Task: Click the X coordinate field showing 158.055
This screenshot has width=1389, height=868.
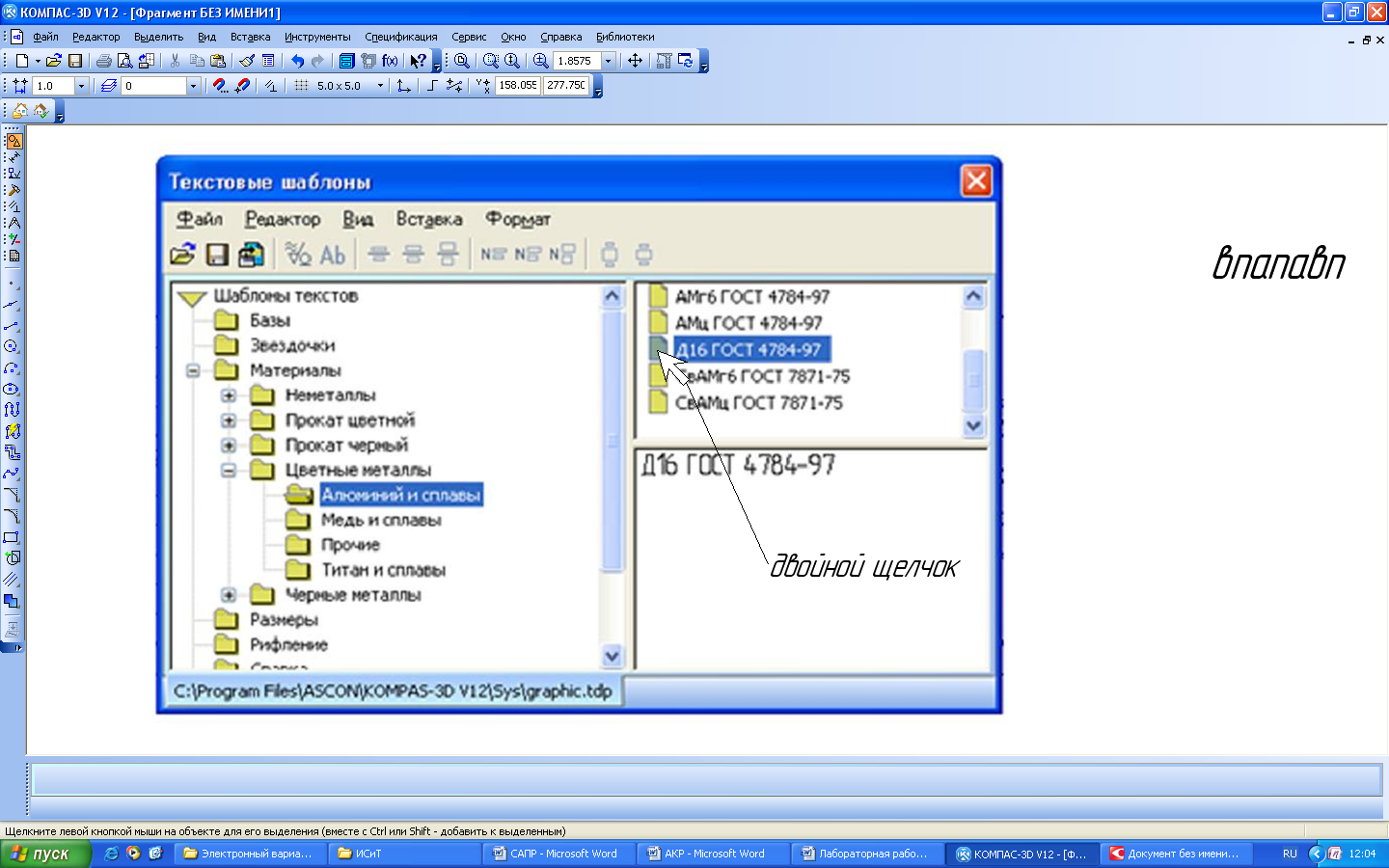Action: pyautogui.click(x=518, y=86)
